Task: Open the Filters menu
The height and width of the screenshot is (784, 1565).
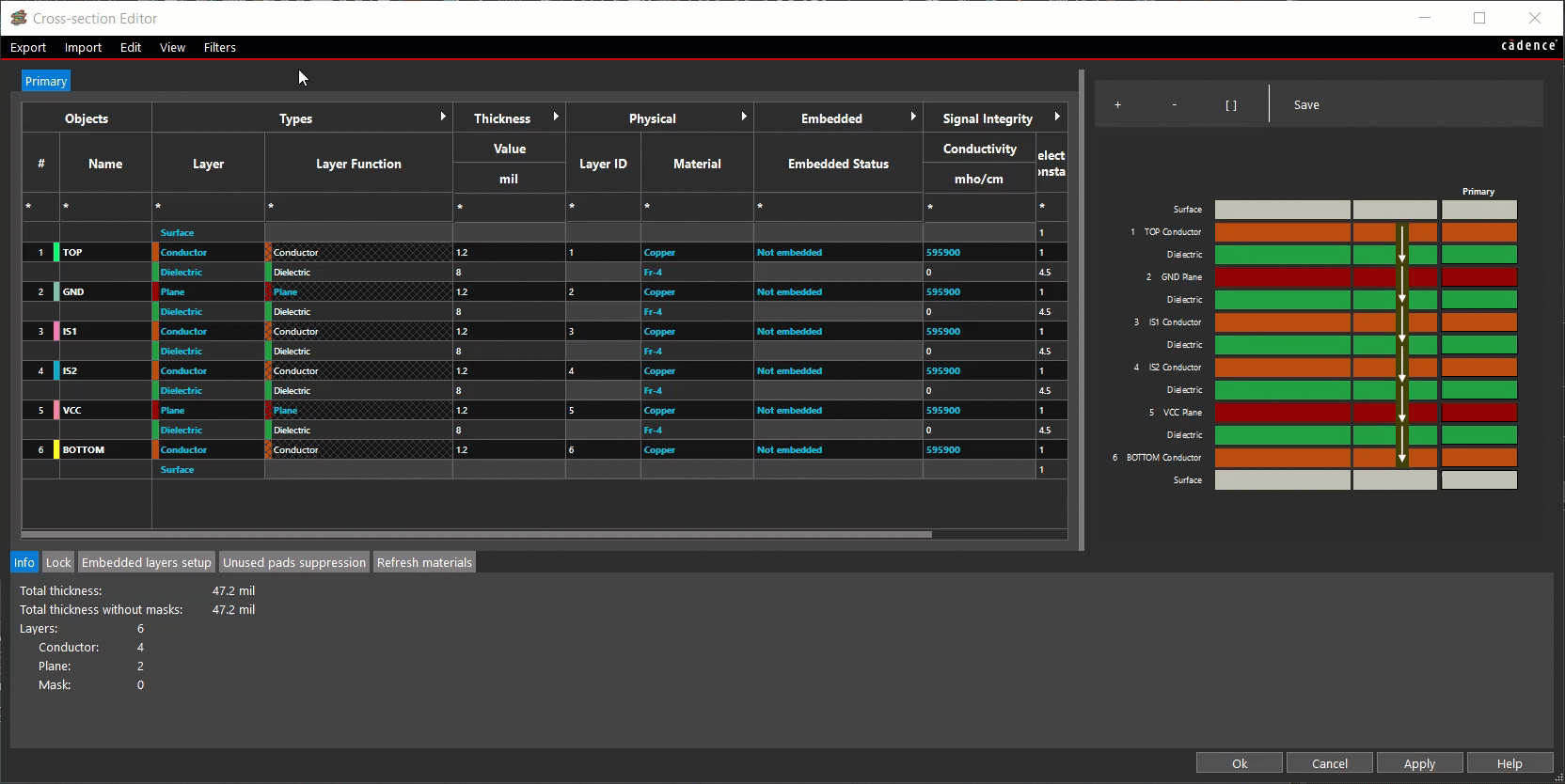Action: [x=220, y=48]
